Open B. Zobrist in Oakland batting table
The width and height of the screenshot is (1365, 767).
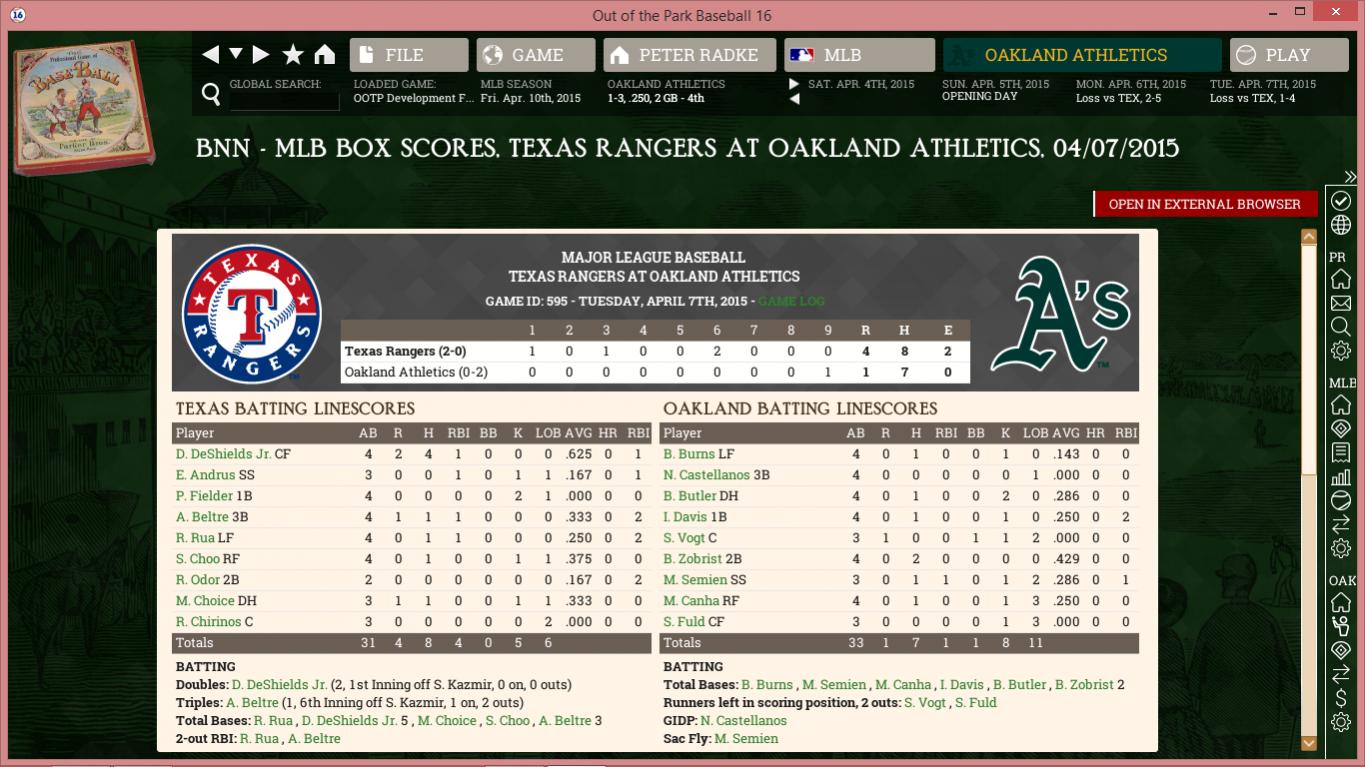[x=693, y=559]
